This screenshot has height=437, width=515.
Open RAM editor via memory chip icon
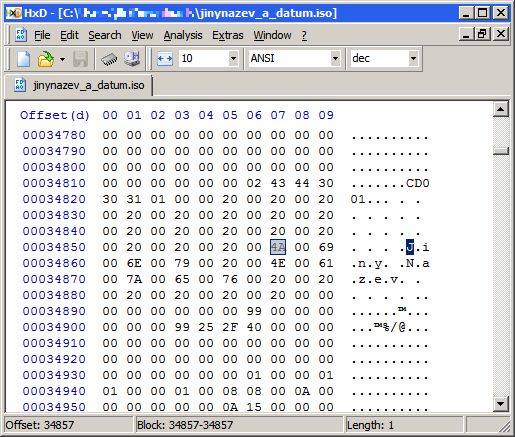click(109, 59)
